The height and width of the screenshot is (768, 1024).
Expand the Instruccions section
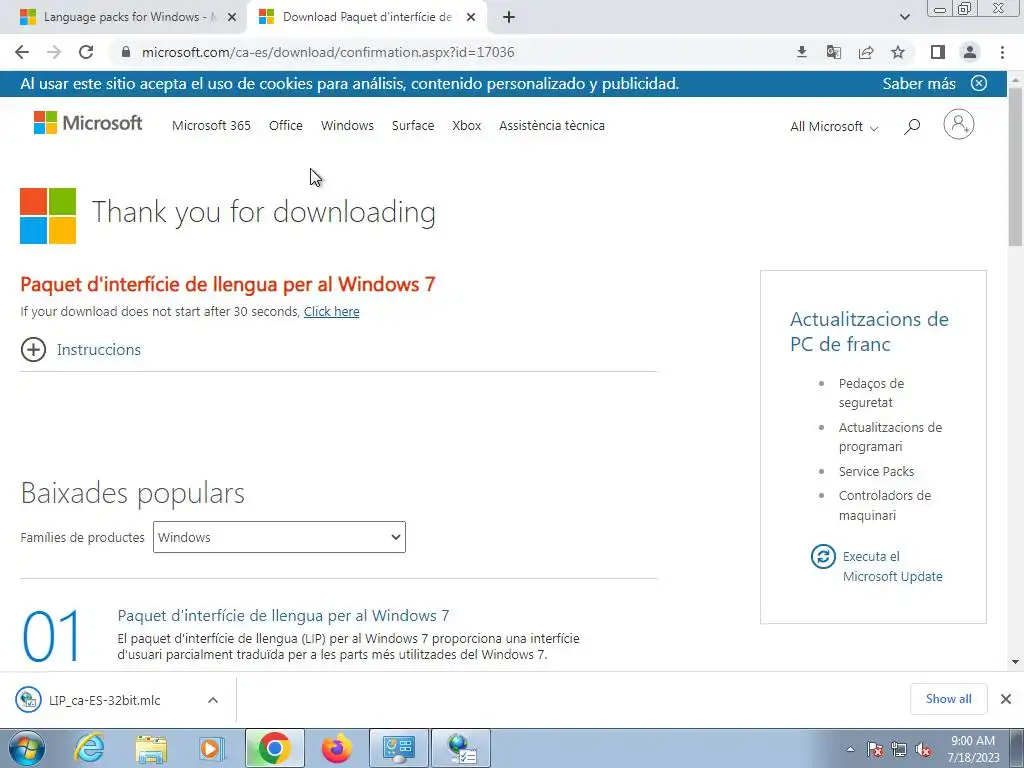click(81, 349)
